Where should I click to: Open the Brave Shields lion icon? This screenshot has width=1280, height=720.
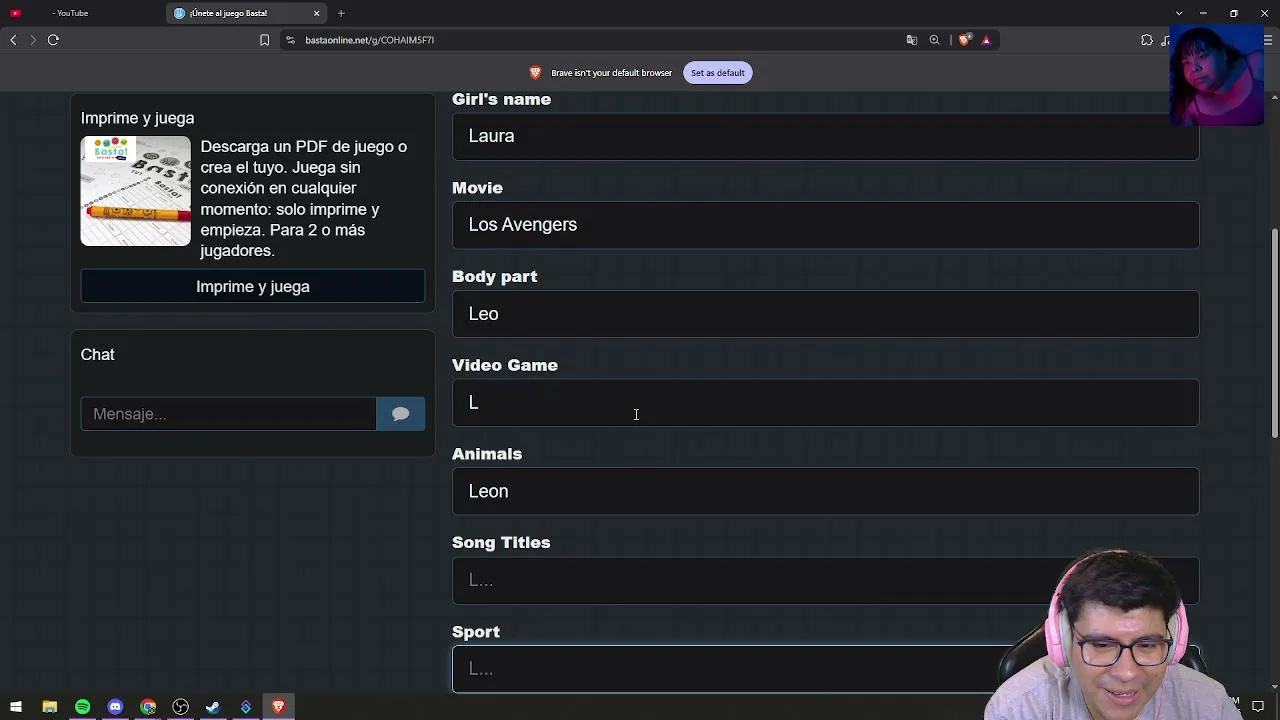964,40
